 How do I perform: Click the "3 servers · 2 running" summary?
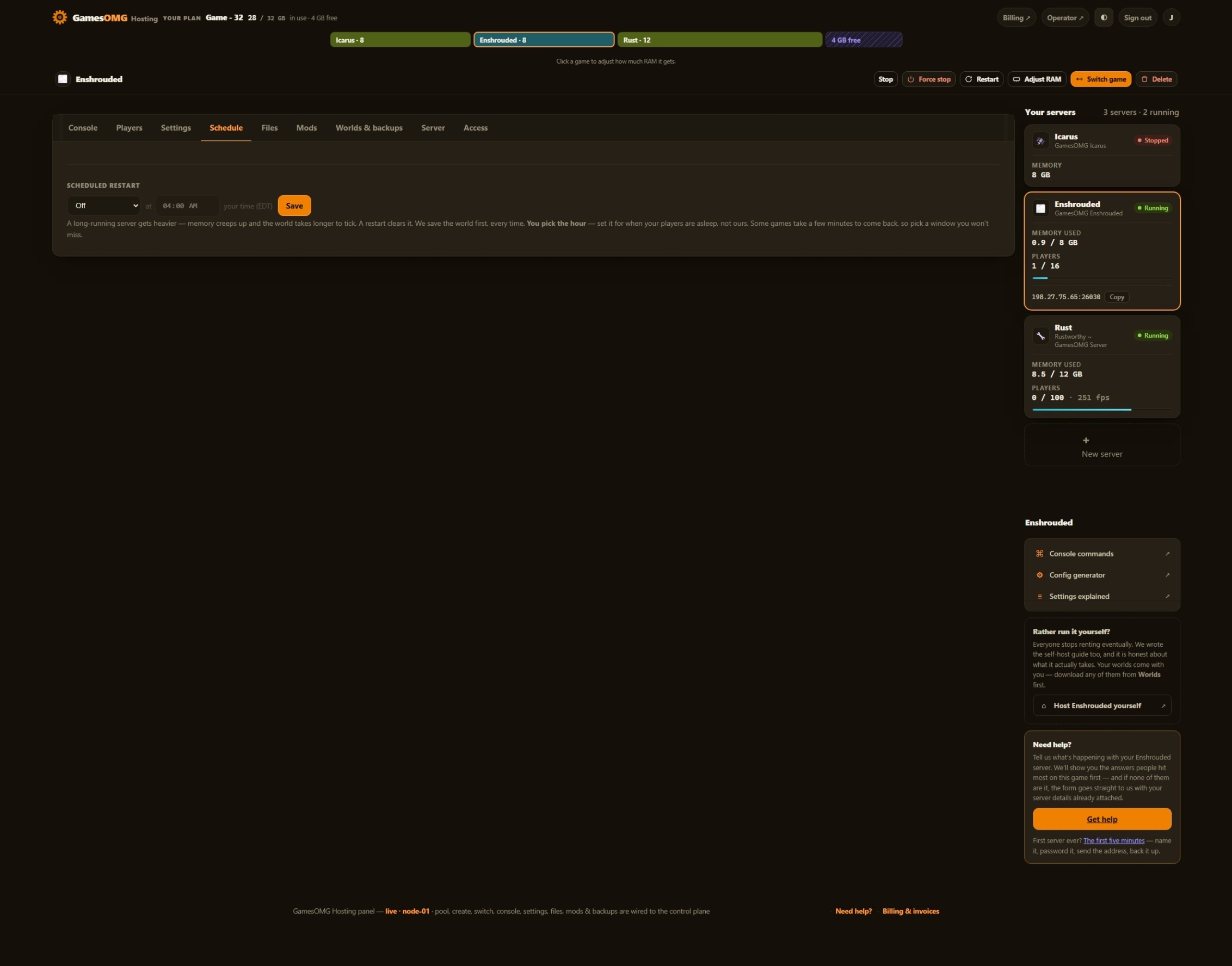[x=1141, y=112]
